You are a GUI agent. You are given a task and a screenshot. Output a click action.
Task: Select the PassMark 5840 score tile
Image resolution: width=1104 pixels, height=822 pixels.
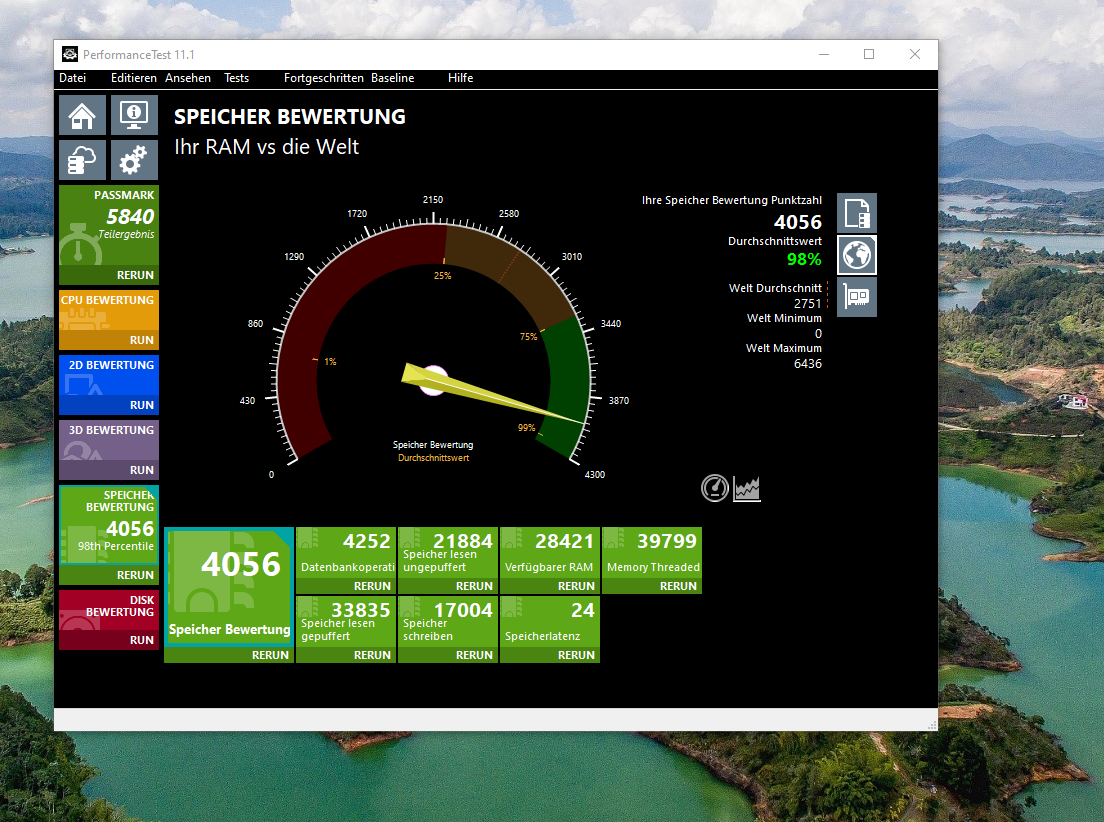click(109, 225)
